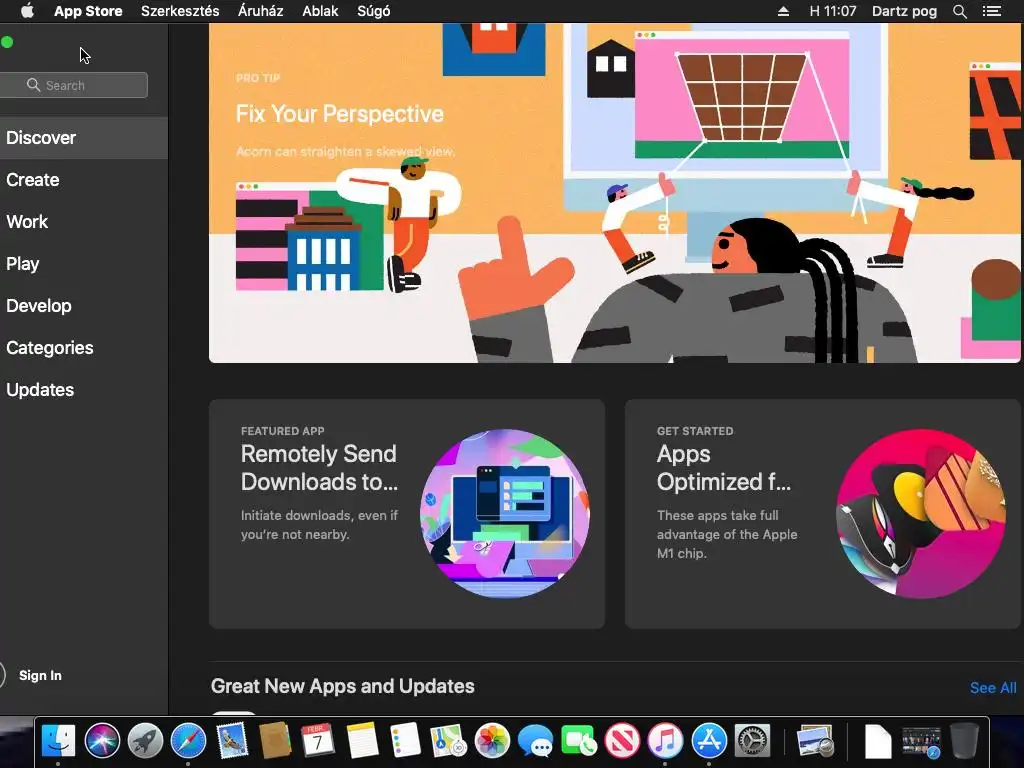Screen dimensions: 1024x768
Task: Click Sign In at sidebar bottom
Action: point(40,675)
